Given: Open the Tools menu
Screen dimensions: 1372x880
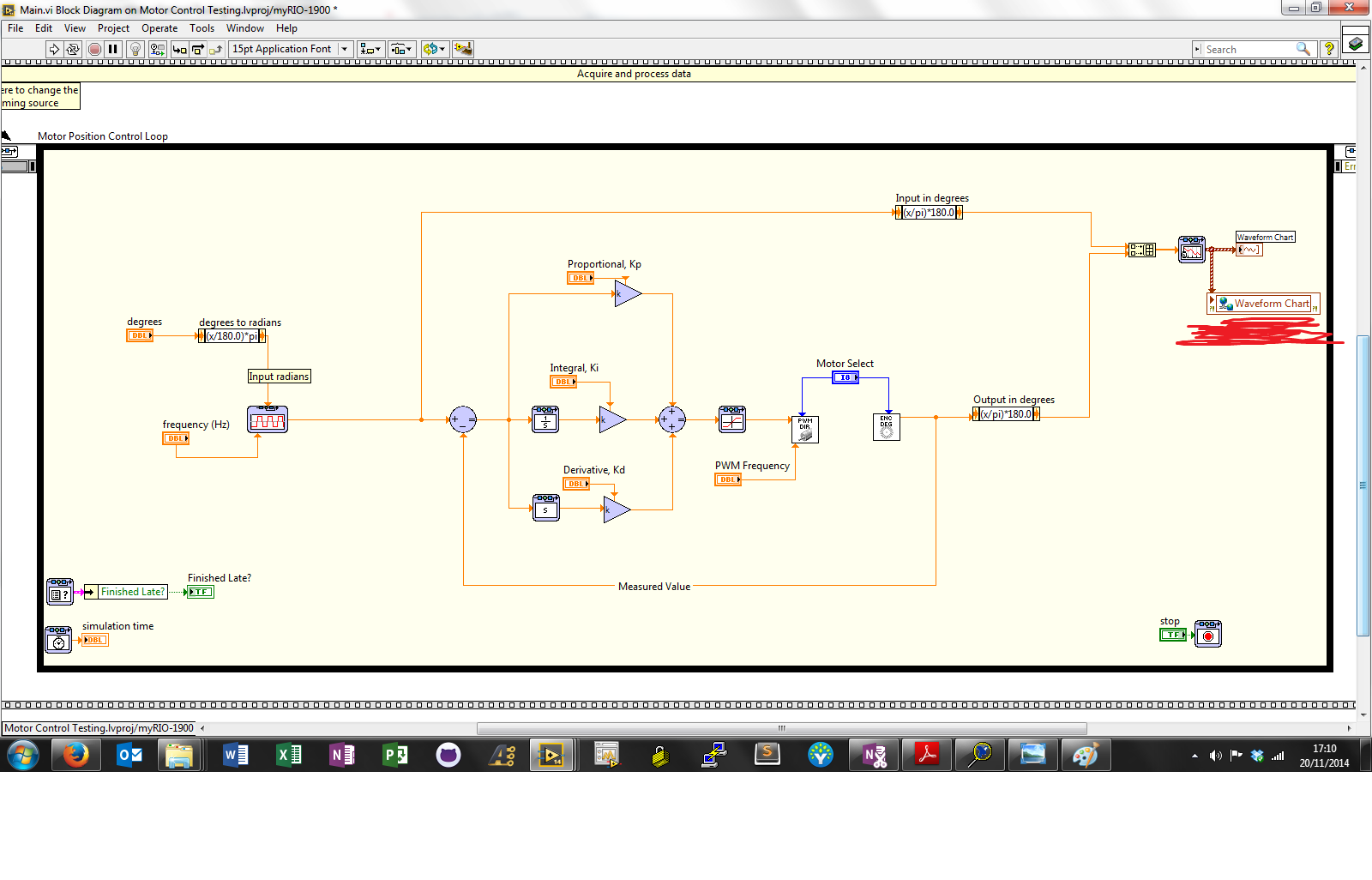Looking at the screenshot, I should [x=202, y=28].
